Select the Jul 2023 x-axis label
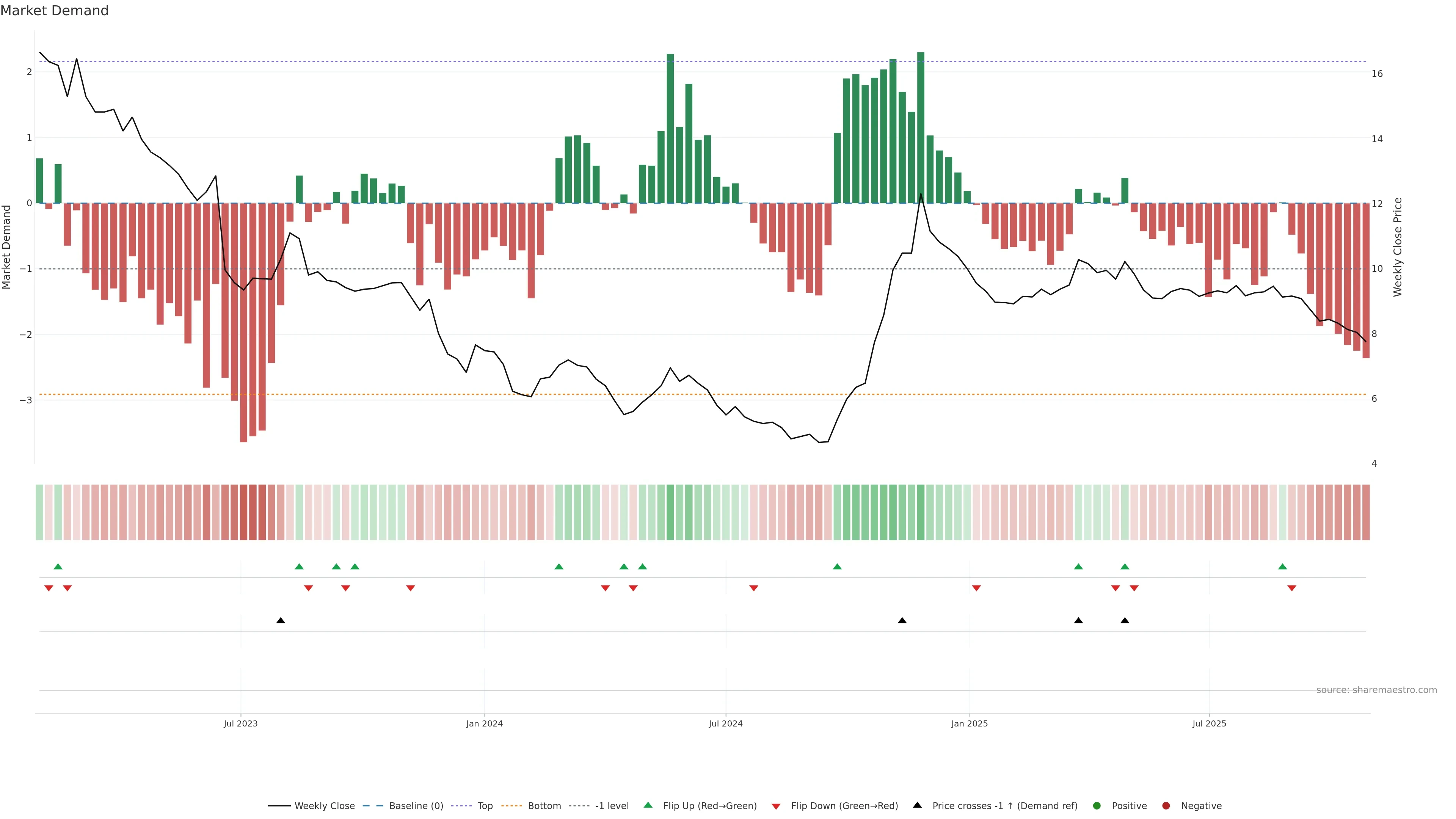Screen dimensions: 1456x819 coord(240,724)
